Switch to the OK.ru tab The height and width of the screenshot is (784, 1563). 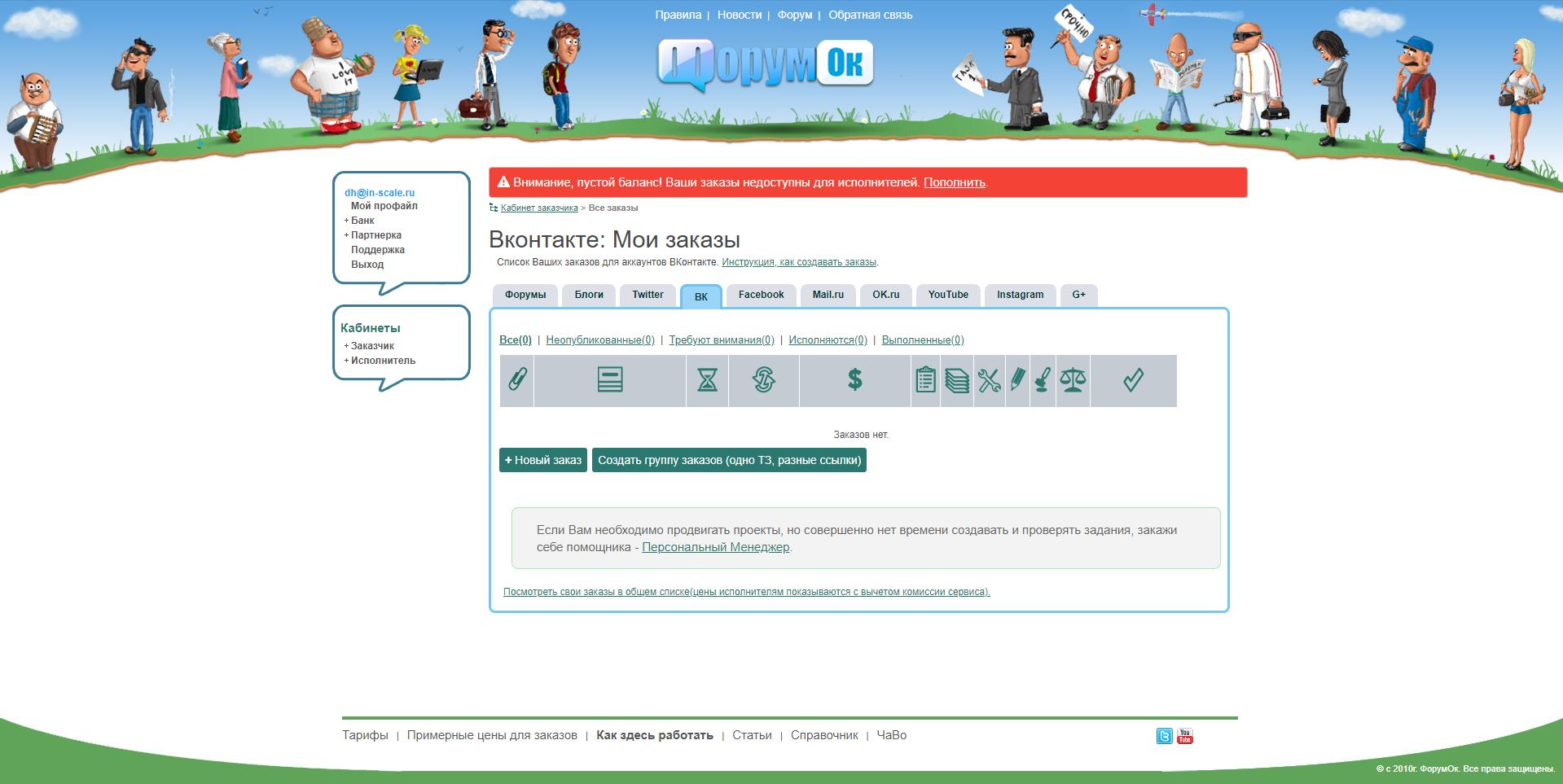[886, 295]
